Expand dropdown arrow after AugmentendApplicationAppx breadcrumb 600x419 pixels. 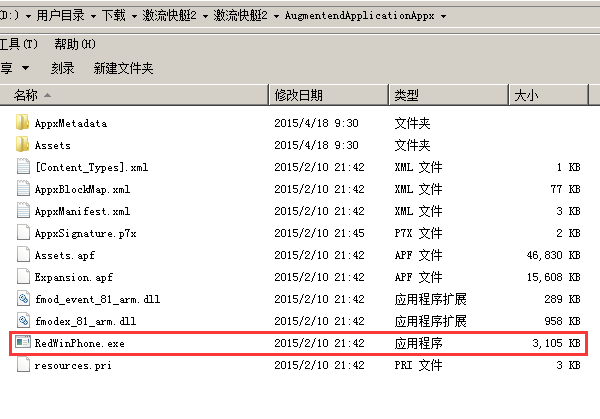(443, 16)
